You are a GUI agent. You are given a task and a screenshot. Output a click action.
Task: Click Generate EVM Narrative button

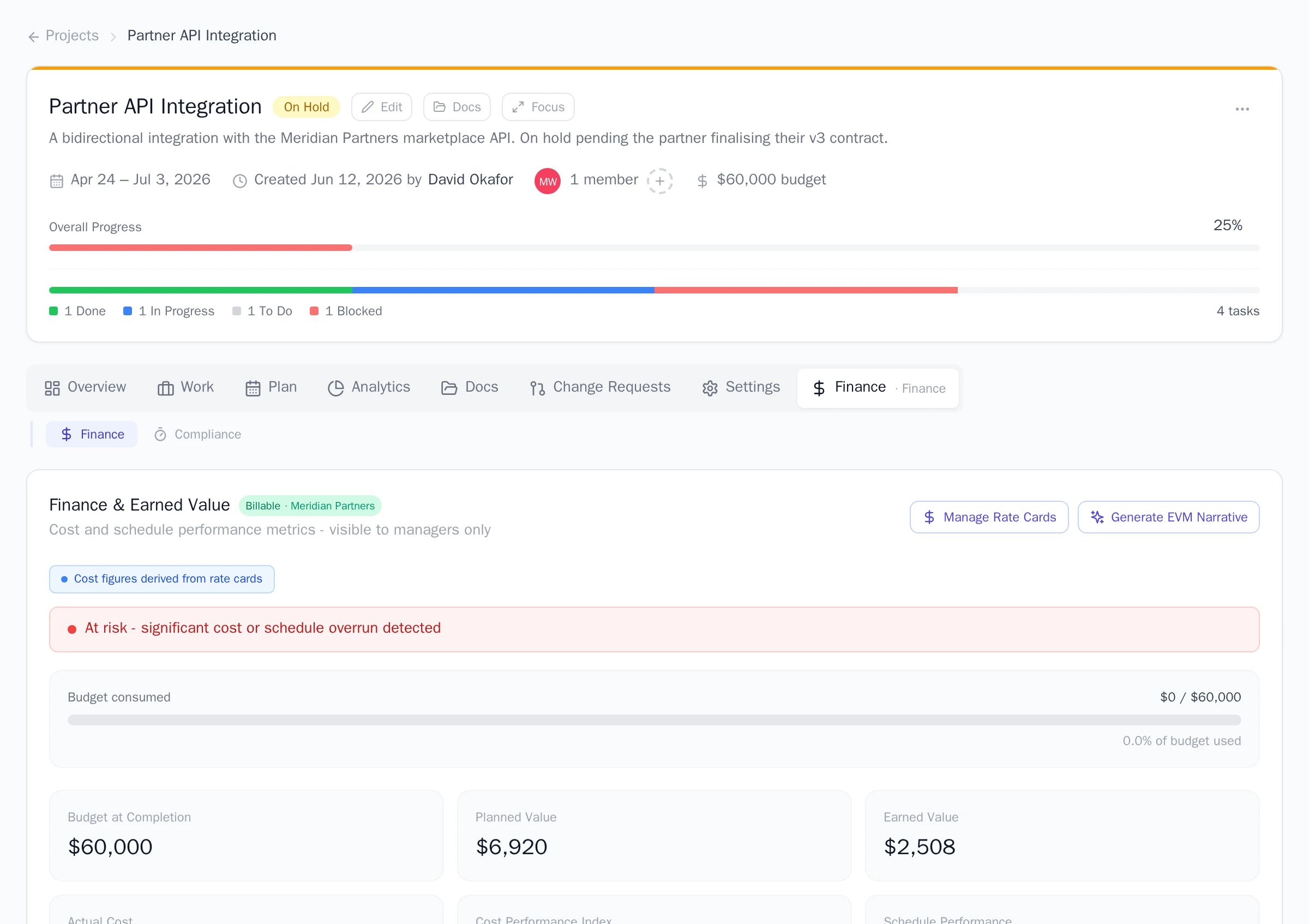click(x=1169, y=518)
